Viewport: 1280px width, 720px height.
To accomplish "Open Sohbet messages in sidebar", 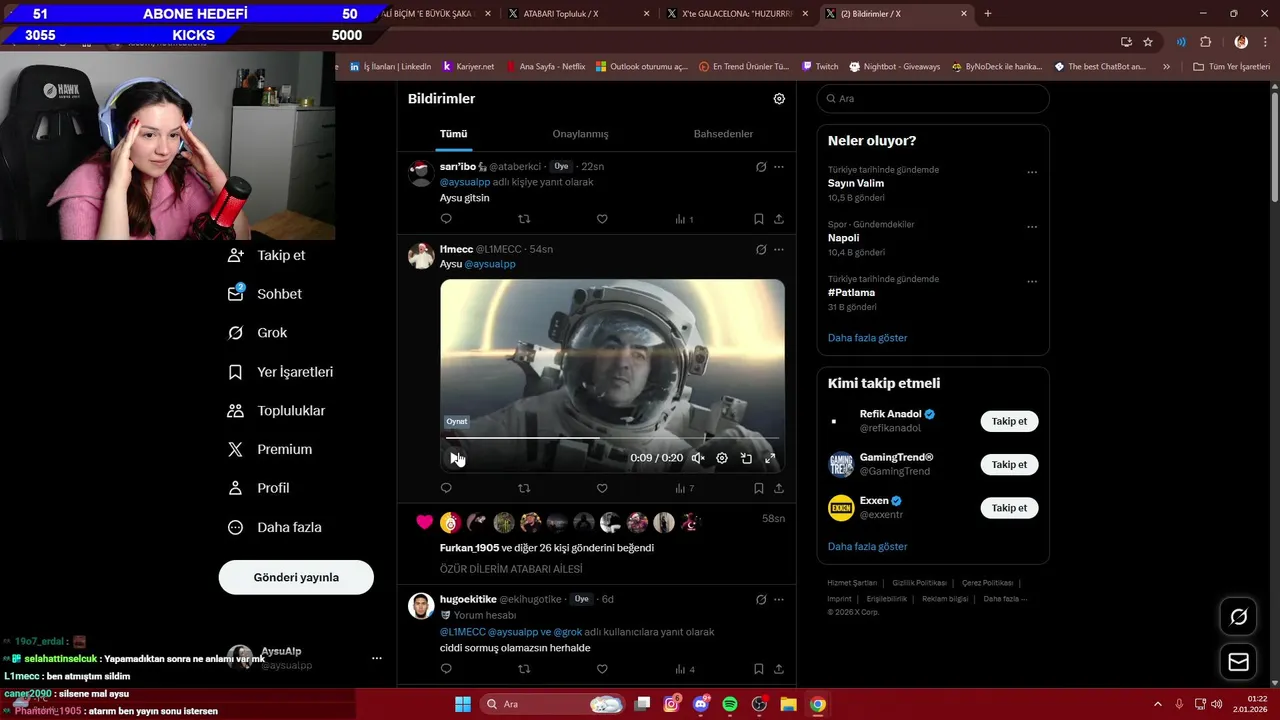I will tap(265, 294).
